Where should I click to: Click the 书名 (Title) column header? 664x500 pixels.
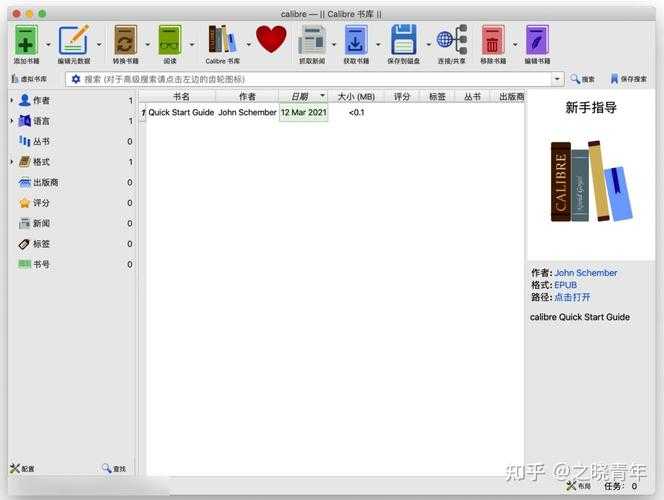pyautogui.click(x=181, y=97)
